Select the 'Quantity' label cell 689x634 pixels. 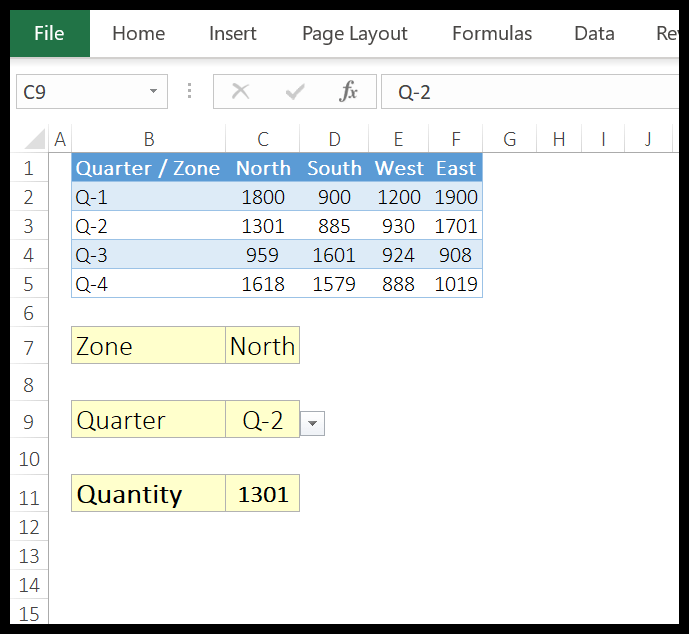(x=149, y=493)
